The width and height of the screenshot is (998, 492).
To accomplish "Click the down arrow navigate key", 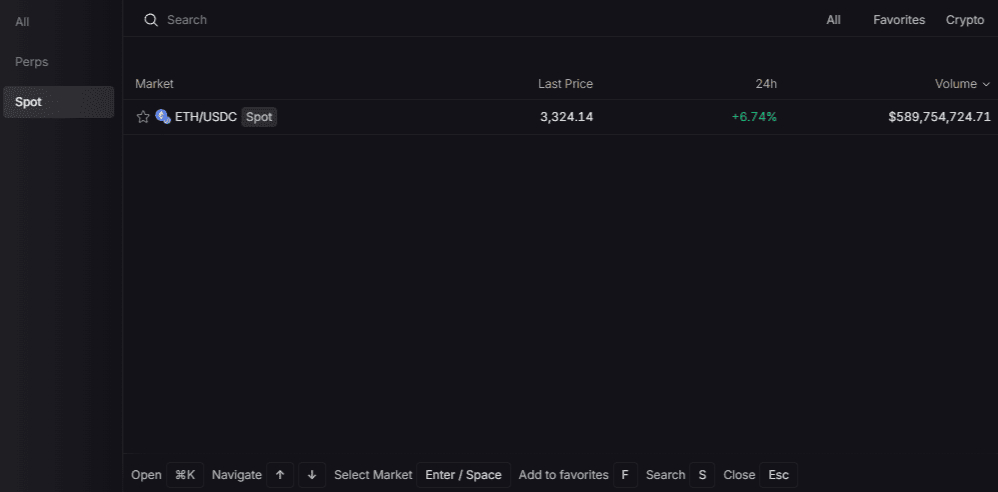I will click(312, 475).
